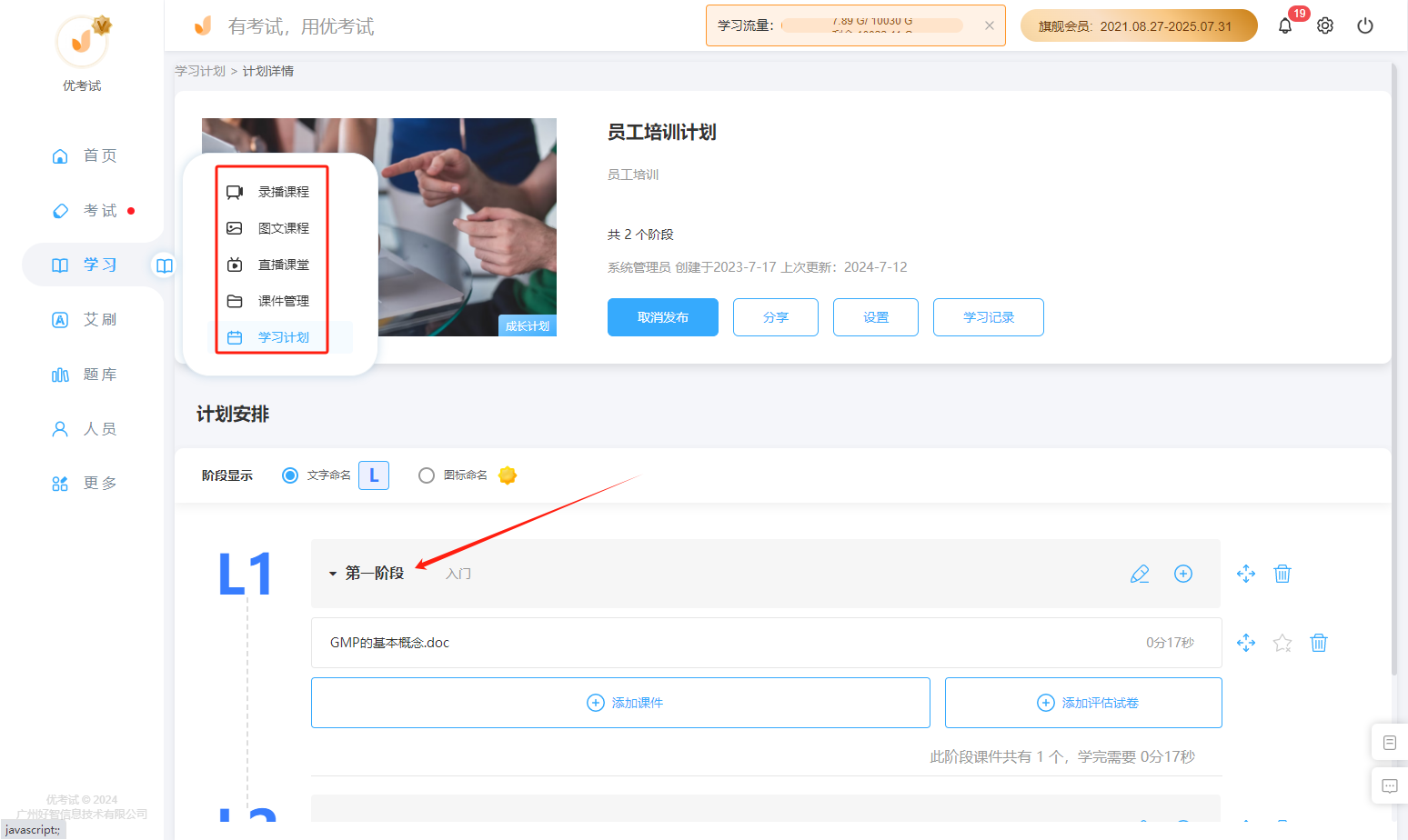
Task: Click the 设置 button
Action: (876, 317)
